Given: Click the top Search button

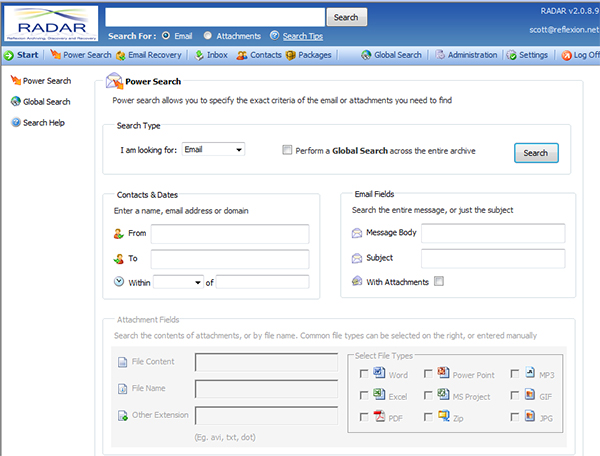Looking at the screenshot, I should point(346,17).
